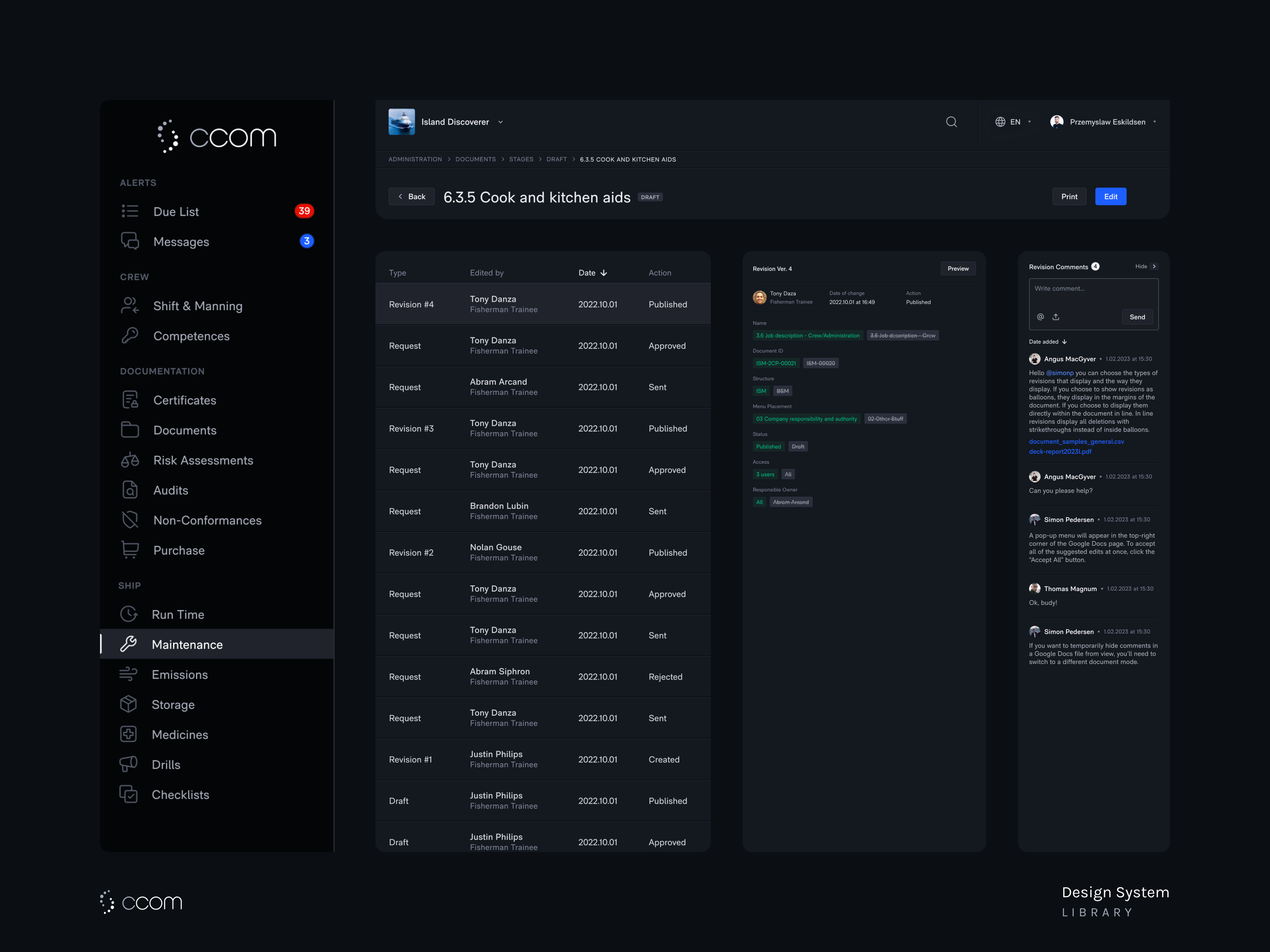Click the Edit button
Viewport: 1270px width, 952px height.
click(1110, 196)
